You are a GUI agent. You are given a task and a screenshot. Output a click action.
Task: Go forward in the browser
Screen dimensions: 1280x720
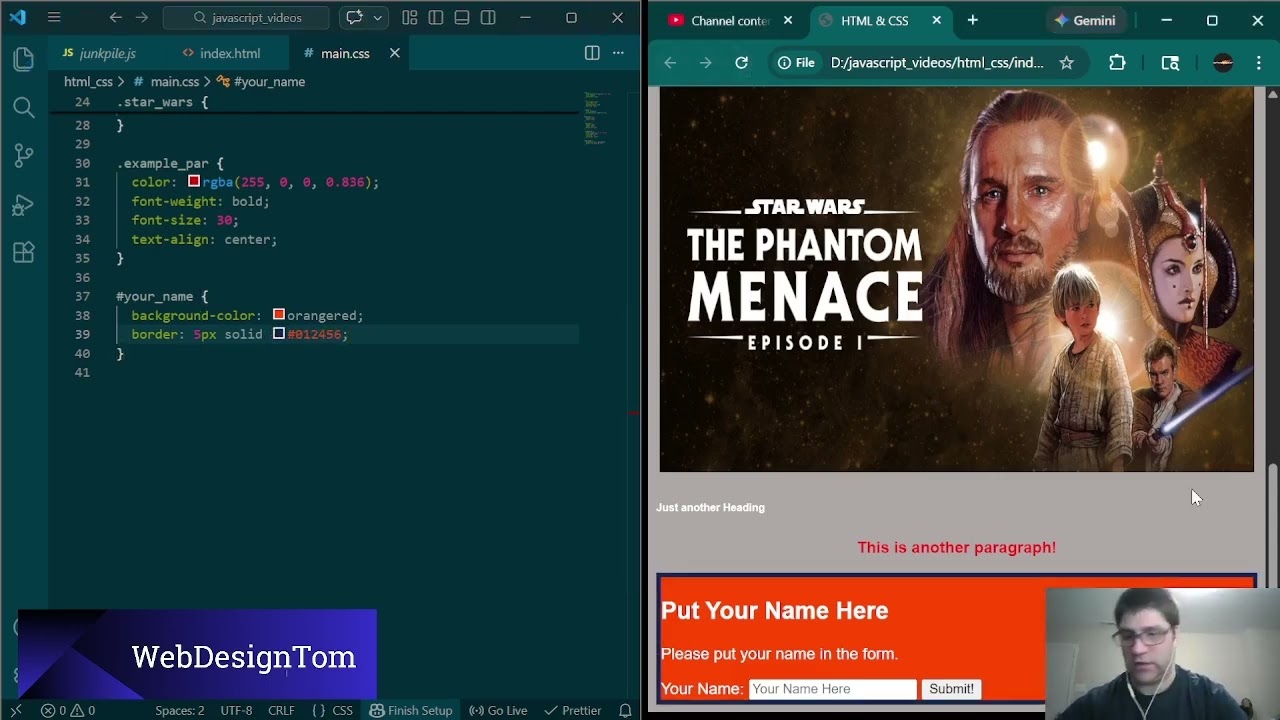tap(706, 63)
